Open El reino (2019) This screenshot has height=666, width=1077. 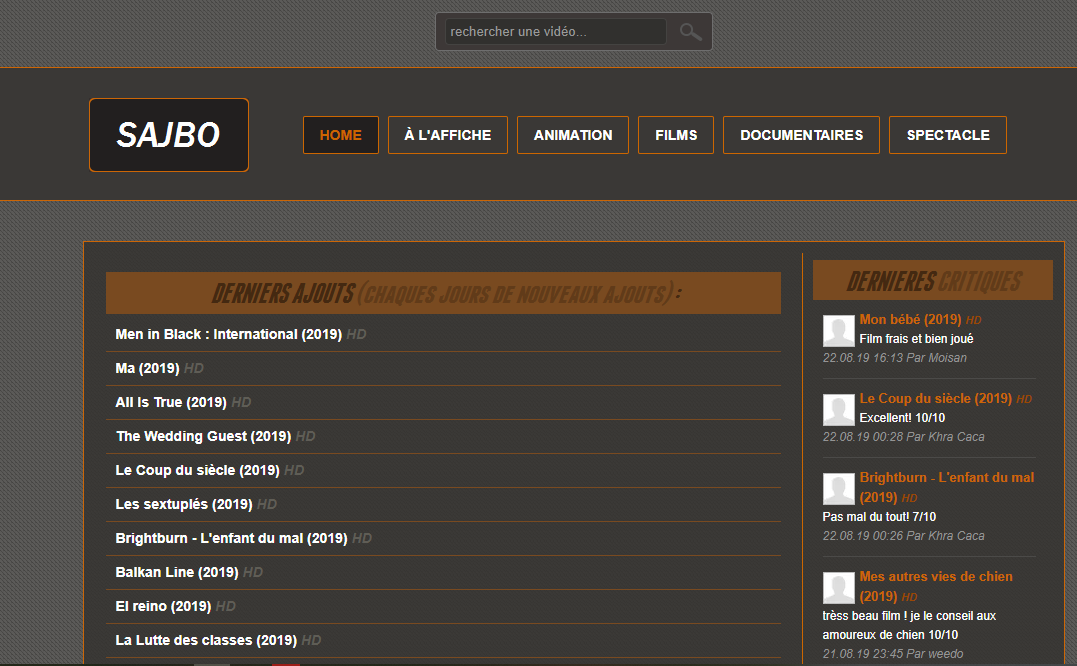[x=163, y=606]
